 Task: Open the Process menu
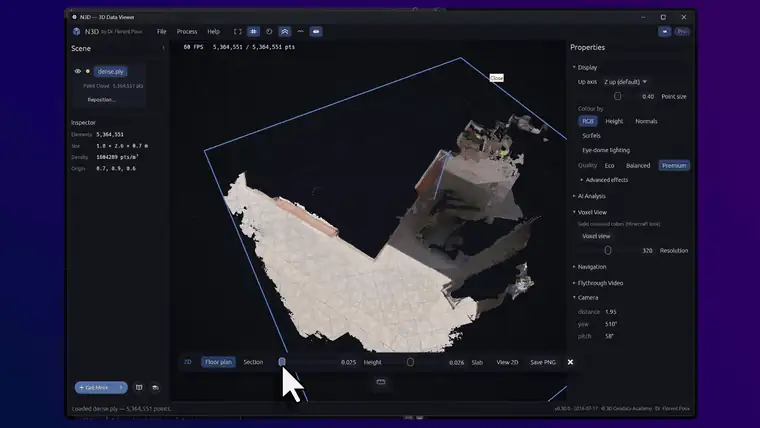coord(187,32)
